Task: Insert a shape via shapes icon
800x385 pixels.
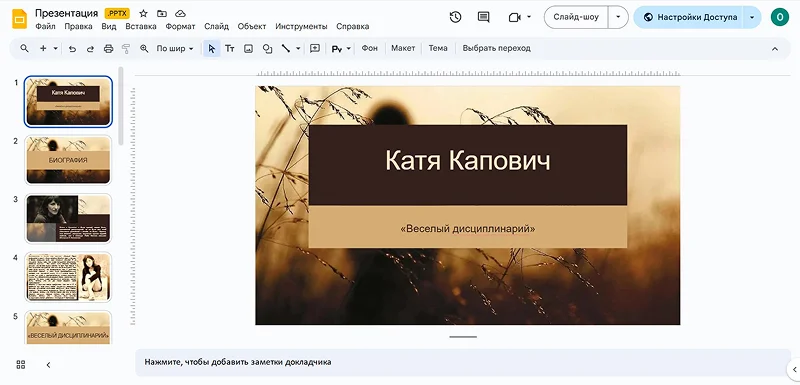Action: point(267,48)
